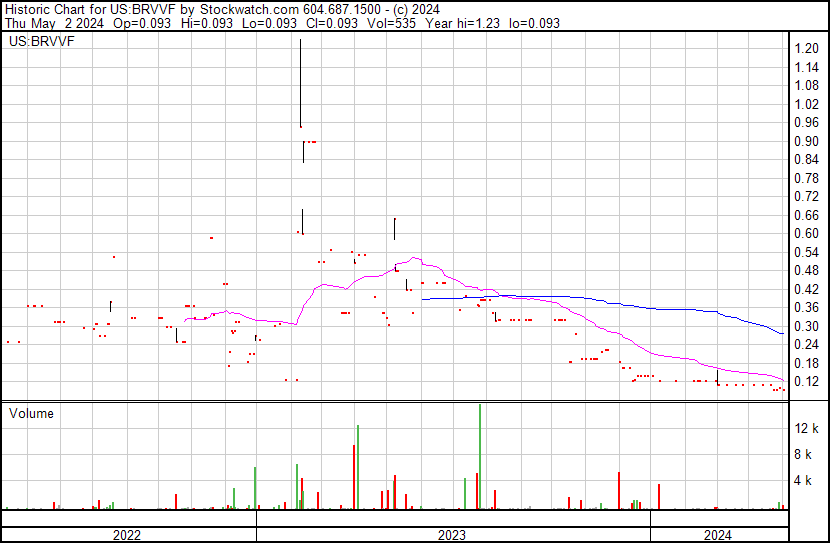This screenshot has height=543, width=830.
Task: Click the 'Hi=0.093' high value
Action: pyautogui.click(x=207, y=23)
